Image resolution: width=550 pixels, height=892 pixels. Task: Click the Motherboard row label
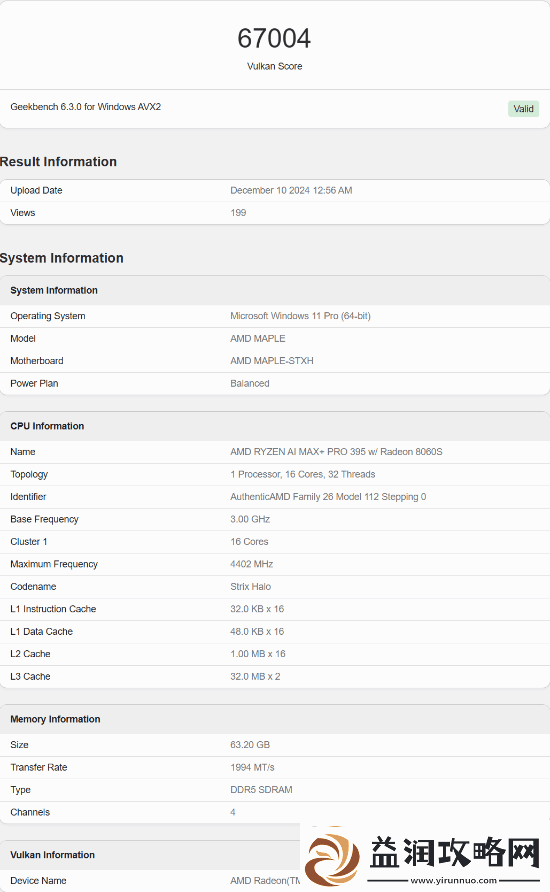(37, 361)
